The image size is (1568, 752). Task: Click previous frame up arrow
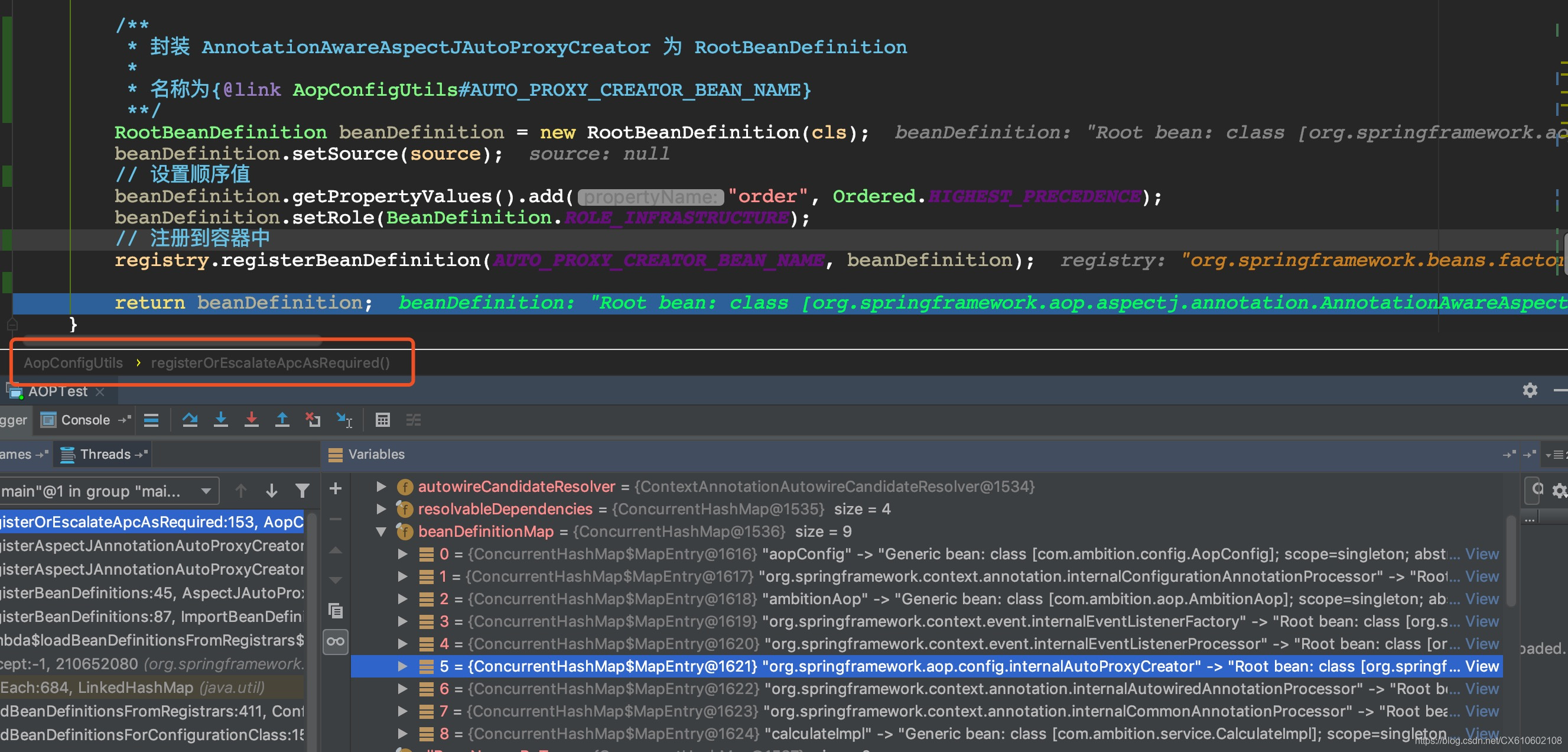coord(241,491)
